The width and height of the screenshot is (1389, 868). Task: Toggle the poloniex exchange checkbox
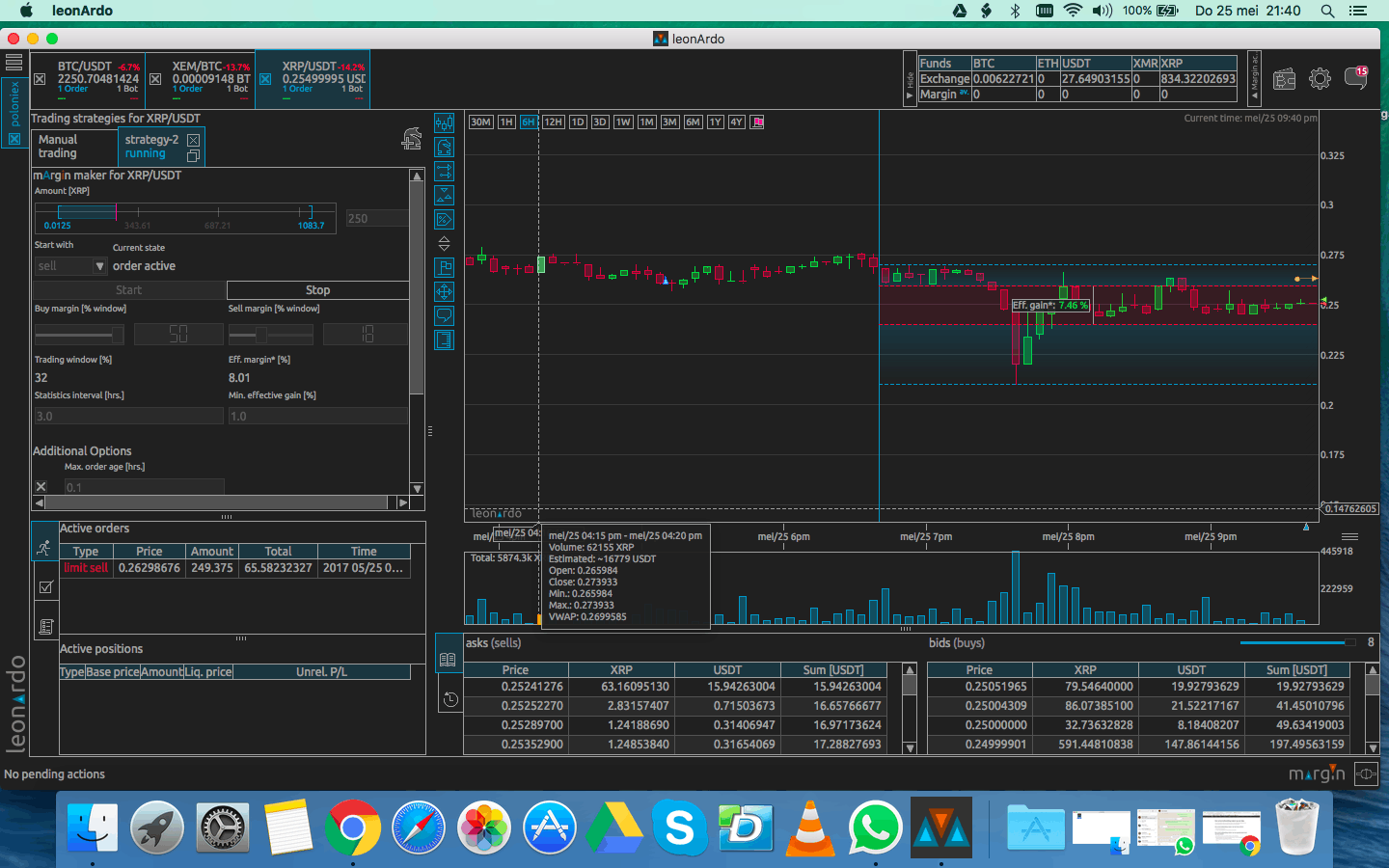pos(14,139)
